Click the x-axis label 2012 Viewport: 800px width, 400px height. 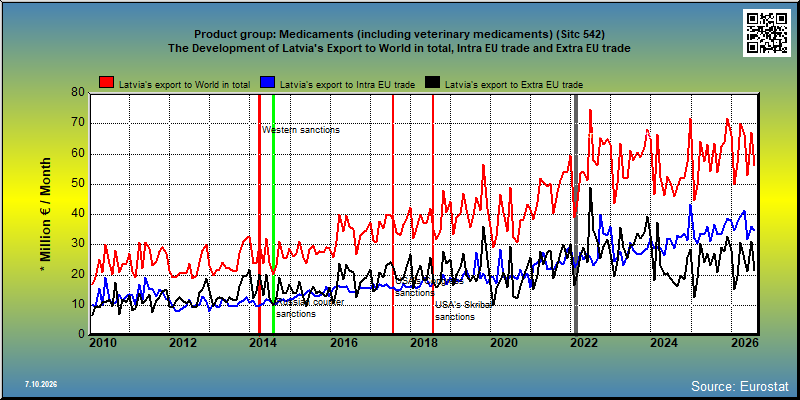pos(183,342)
